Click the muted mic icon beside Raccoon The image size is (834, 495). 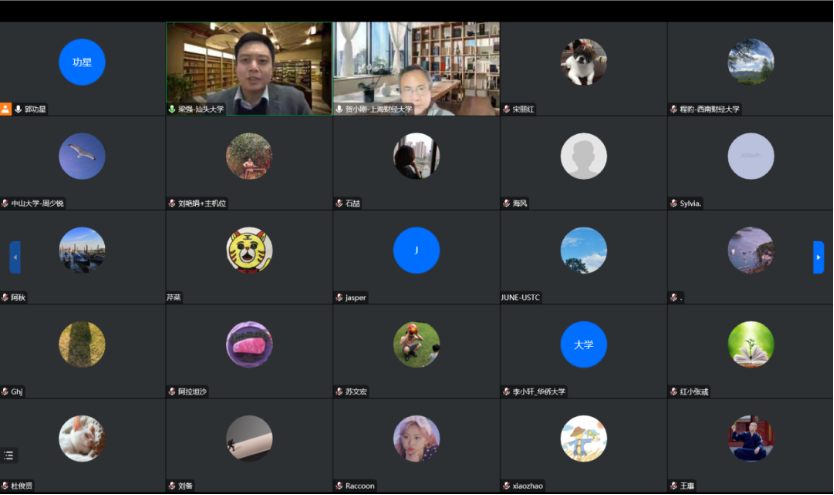(339, 486)
